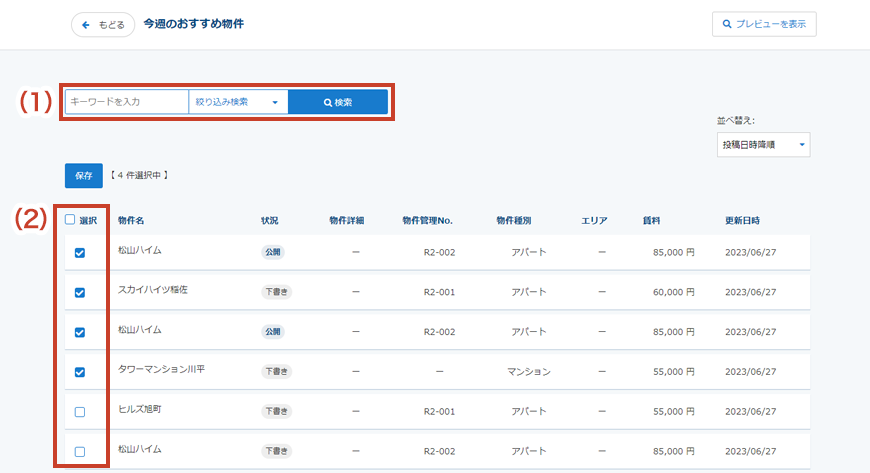The height and width of the screenshot is (473, 870).
Task: Uncheck the タワーマンション川平 row checkbox
Action: [x=80, y=372]
